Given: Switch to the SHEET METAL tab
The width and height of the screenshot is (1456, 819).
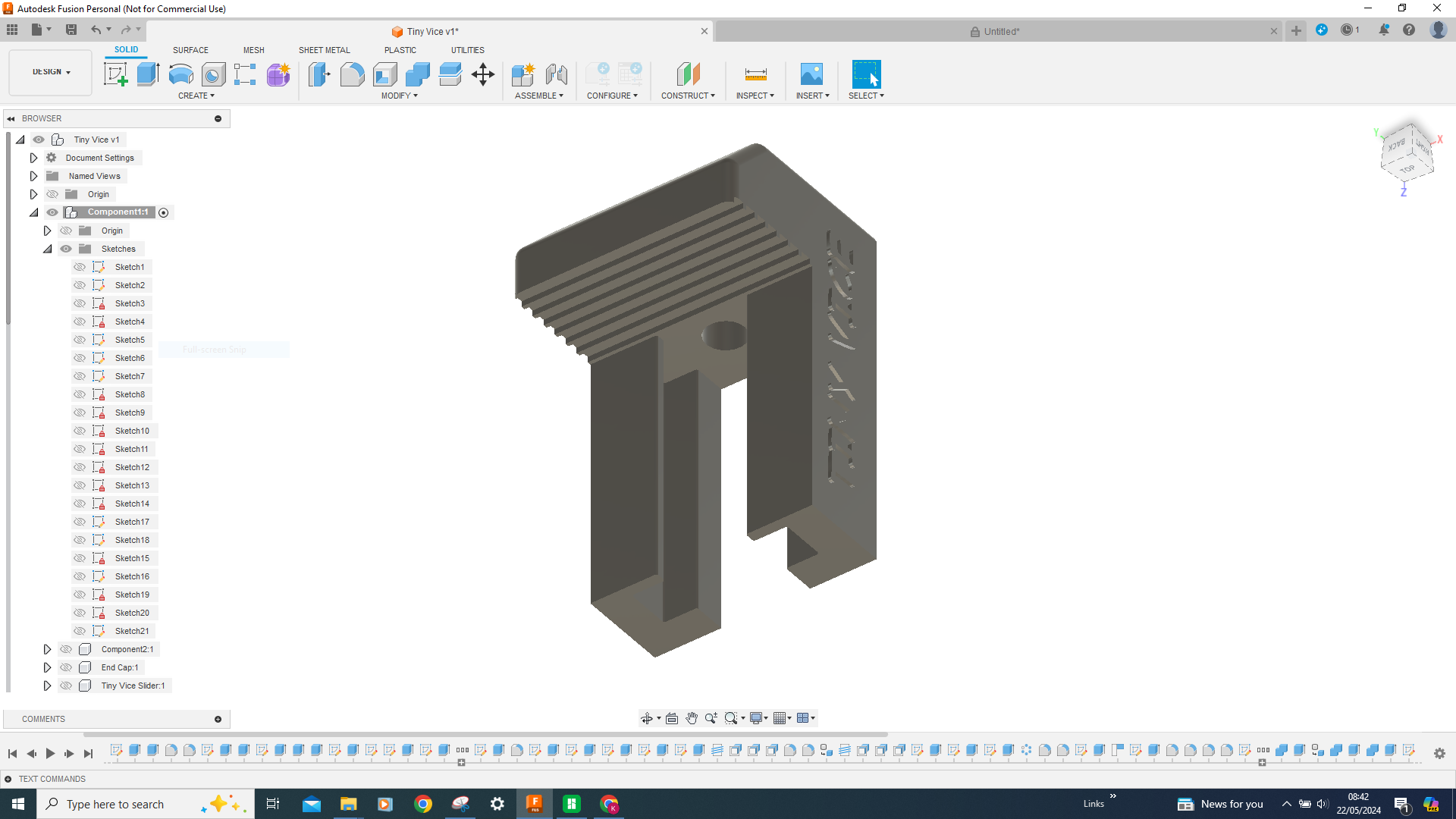Looking at the screenshot, I should [x=325, y=50].
